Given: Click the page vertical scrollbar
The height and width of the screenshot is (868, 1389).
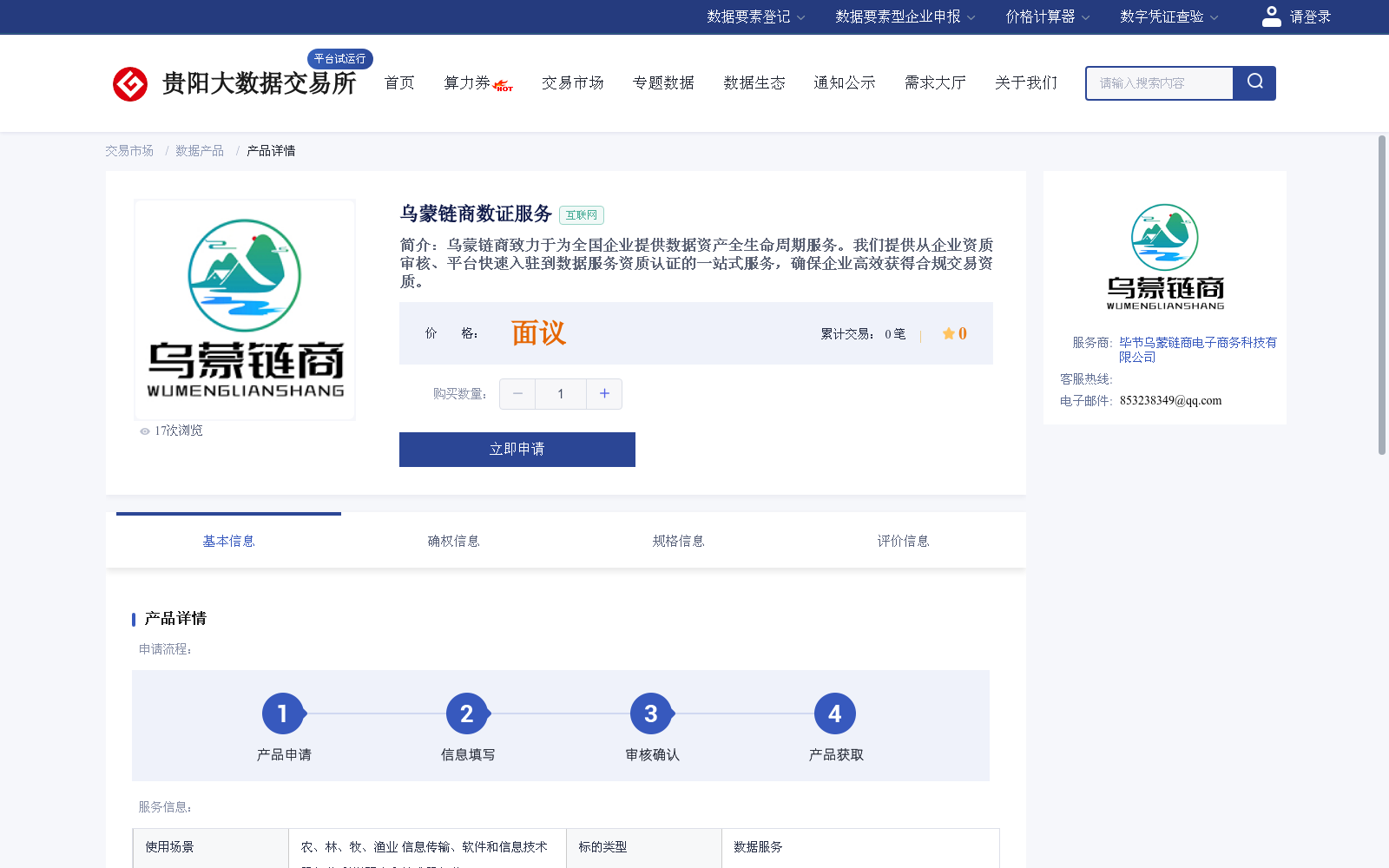Looking at the screenshot, I should pyautogui.click(x=1382, y=295).
